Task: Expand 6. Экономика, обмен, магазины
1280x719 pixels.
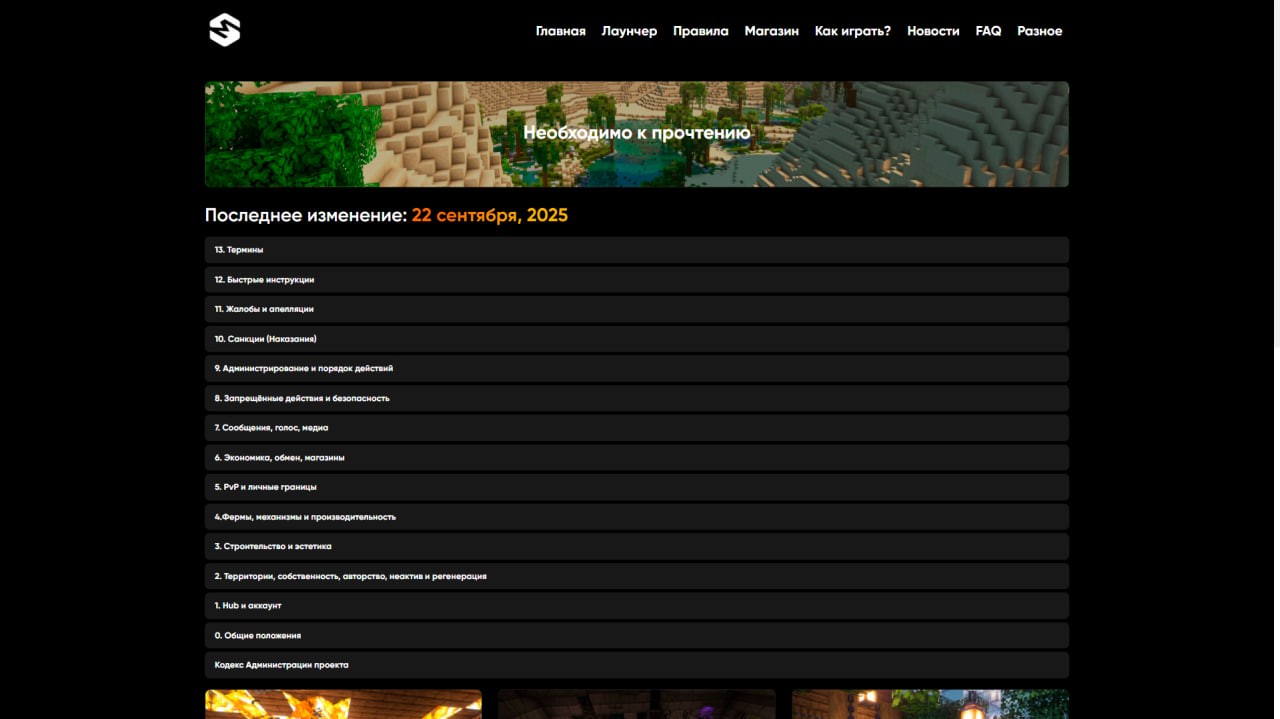Action: tap(636, 458)
